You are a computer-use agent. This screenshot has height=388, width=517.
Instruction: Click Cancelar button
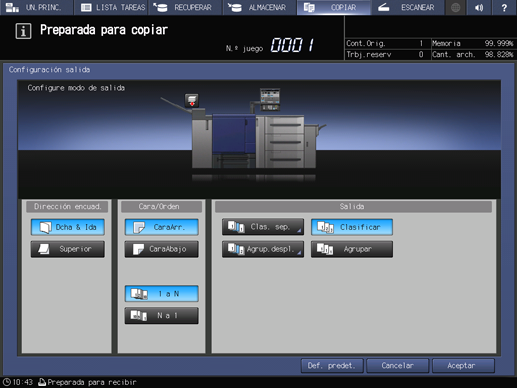click(x=398, y=366)
